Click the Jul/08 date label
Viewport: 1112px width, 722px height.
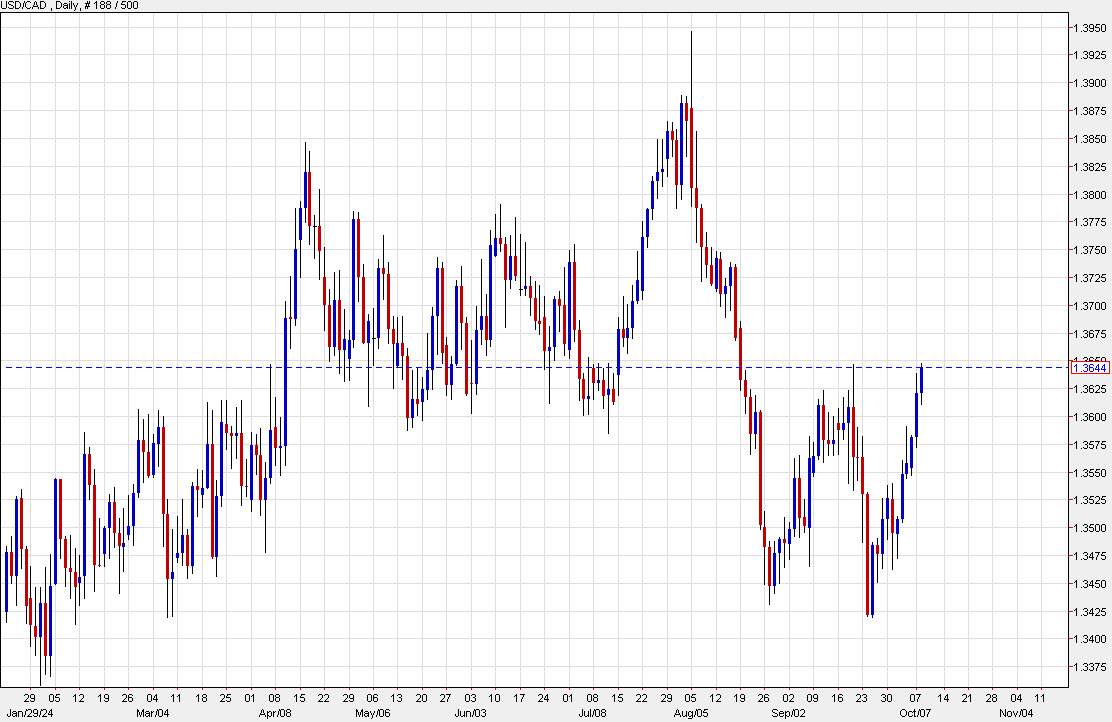point(594,713)
